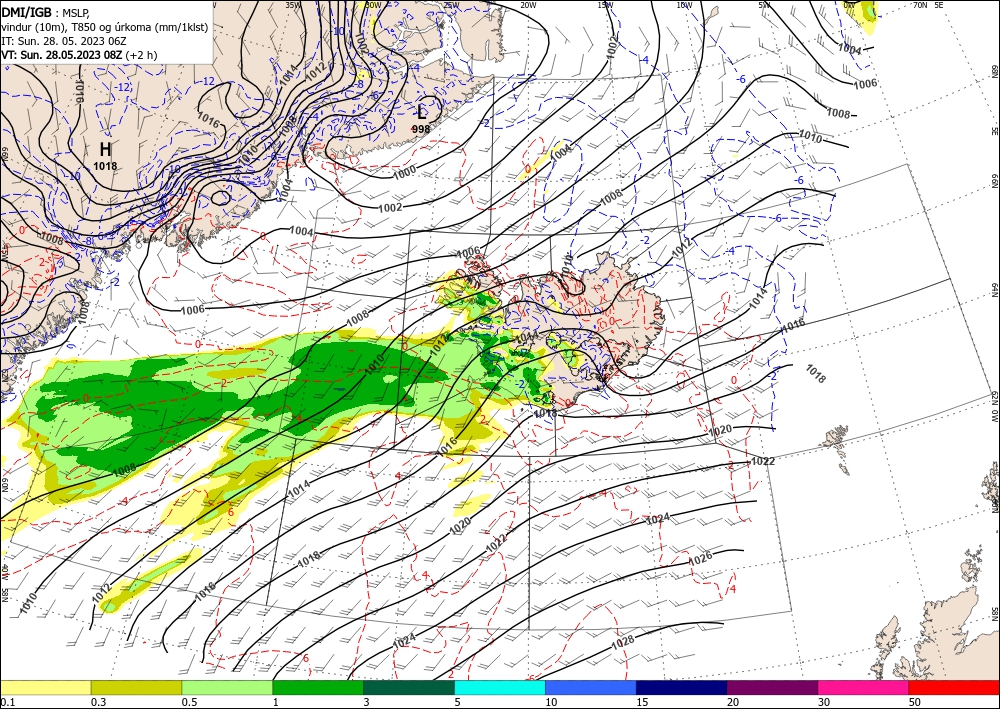Click the '64N' latitude label

tap(995, 290)
